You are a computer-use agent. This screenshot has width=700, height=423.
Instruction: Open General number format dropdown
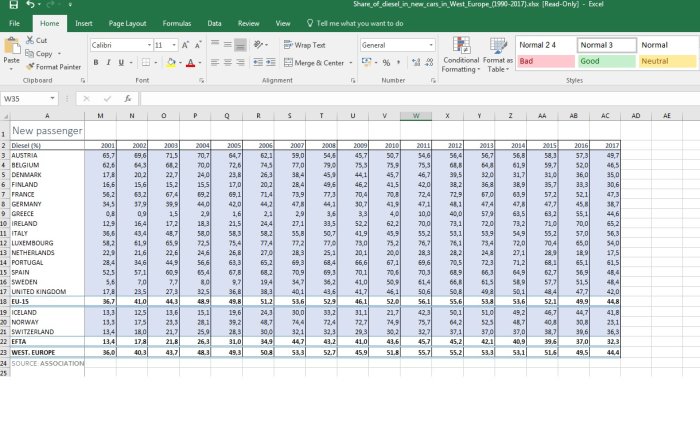coord(431,45)
